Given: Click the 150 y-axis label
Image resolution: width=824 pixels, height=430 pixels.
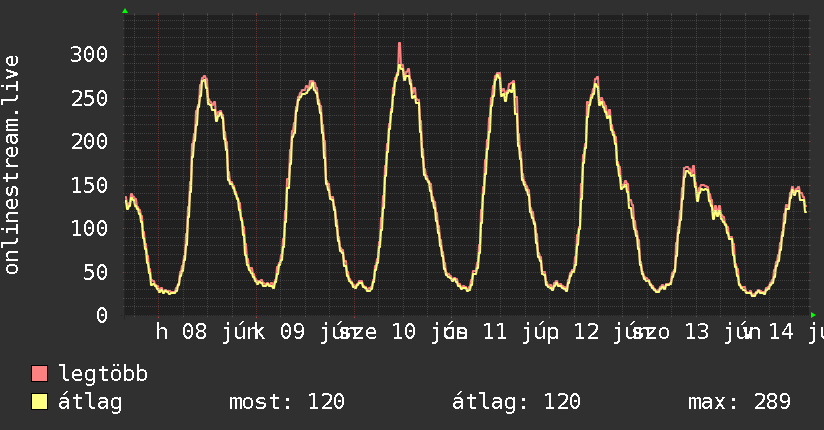Looking at the screenshot, I should coord(89,185).
